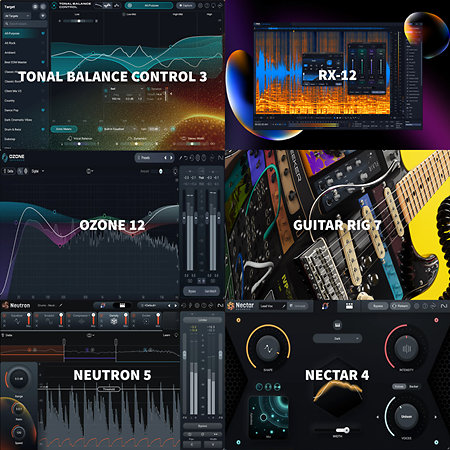Click the next arrow right of Nectar's Unison voices knob
Viewport: 450px width, 450px height.
(435, 417)
